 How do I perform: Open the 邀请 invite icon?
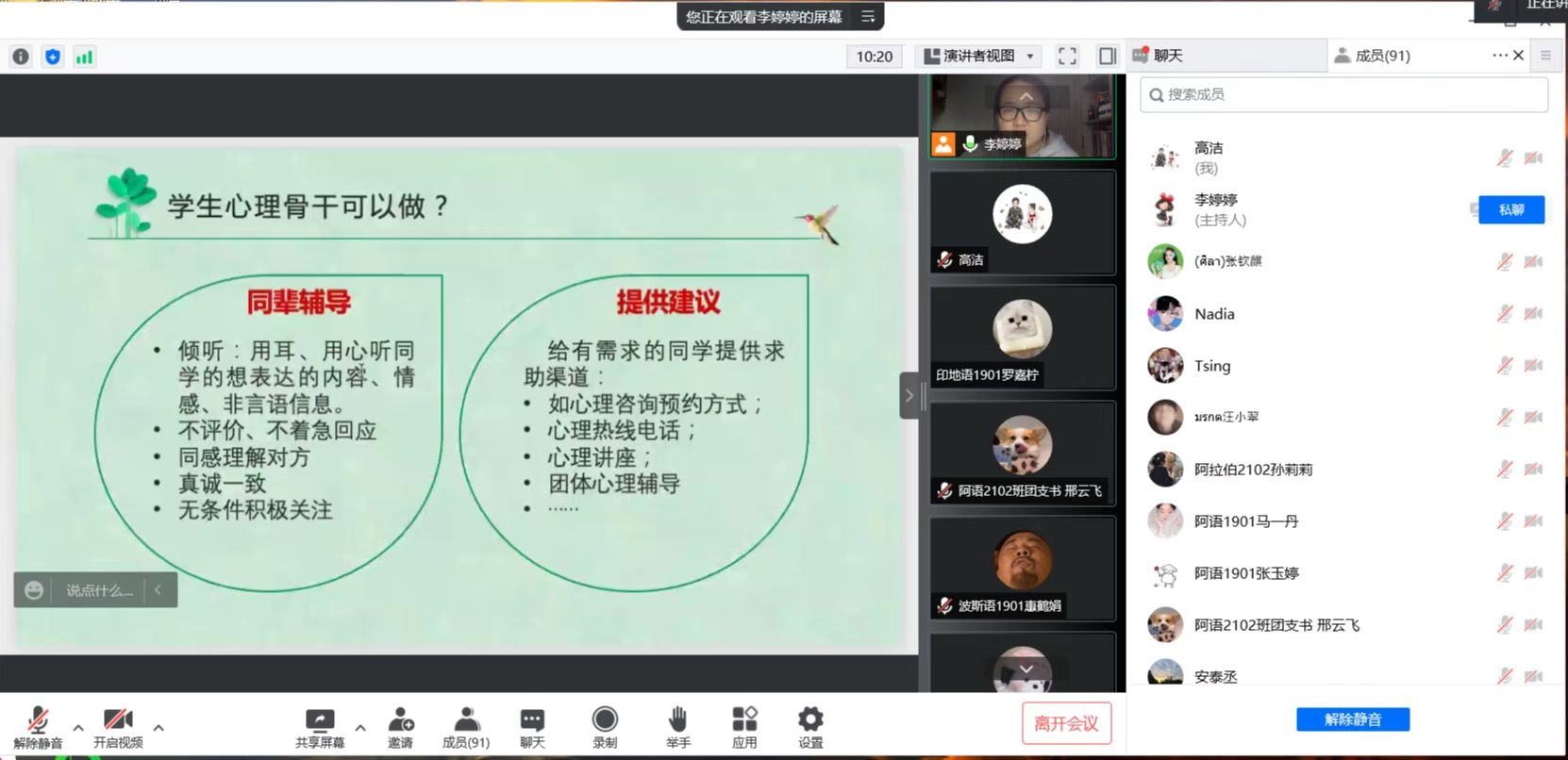click(400, 721)
